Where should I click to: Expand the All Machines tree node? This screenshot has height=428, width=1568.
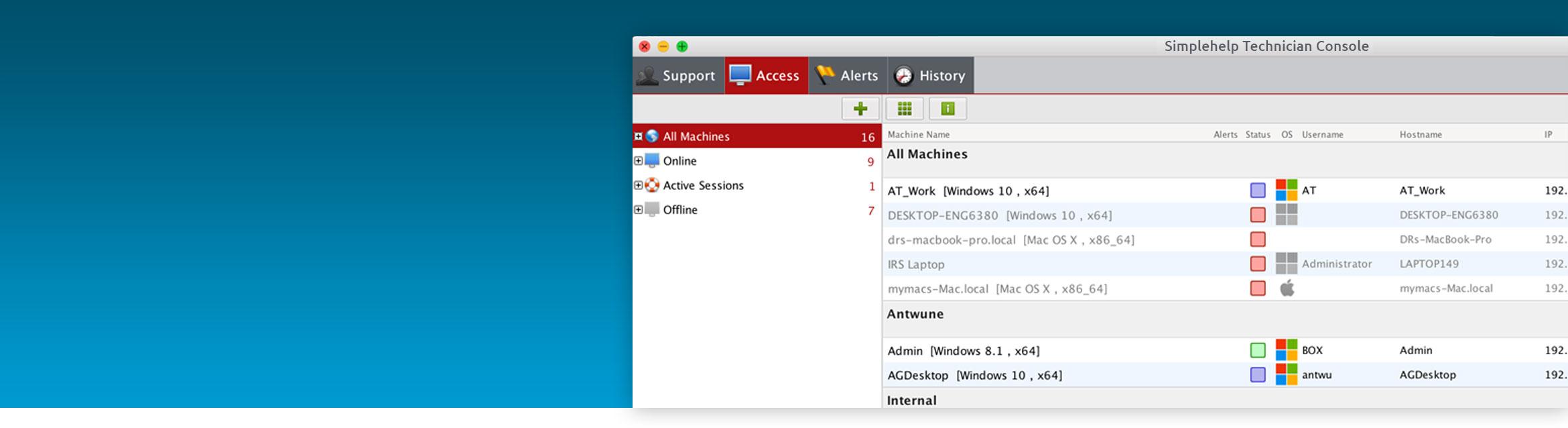pos(639,136)
